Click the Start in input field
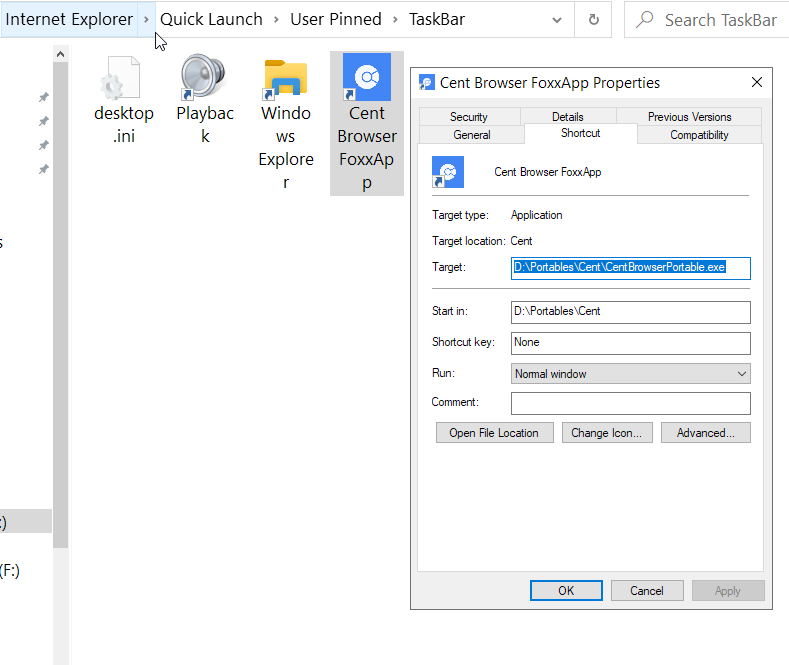This screenshot has width=789, height=665. coord(630,312)
